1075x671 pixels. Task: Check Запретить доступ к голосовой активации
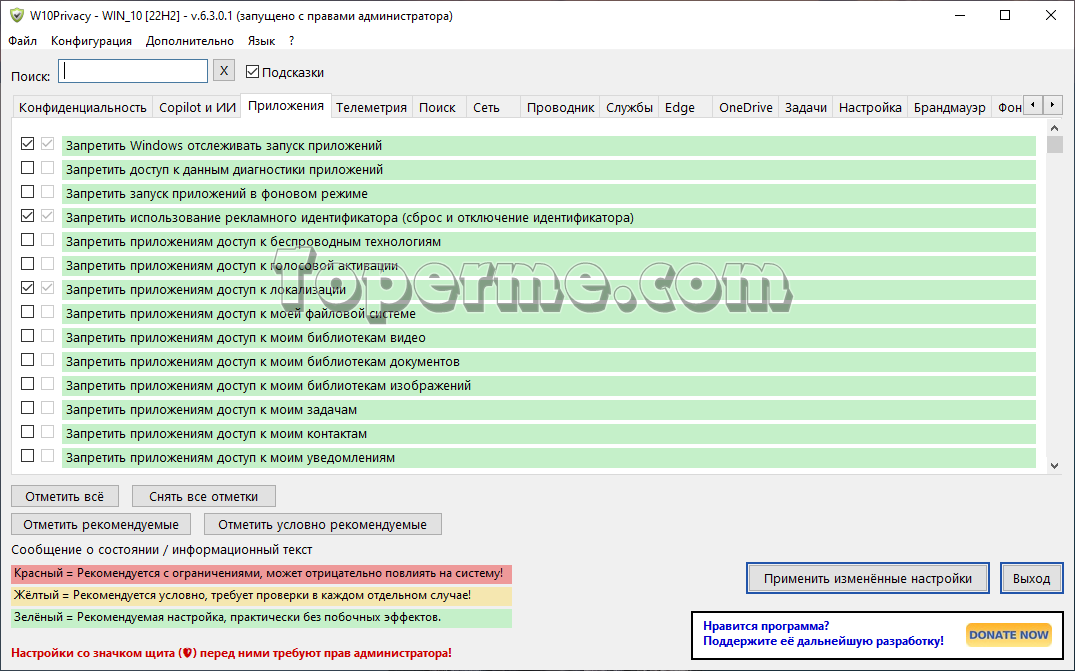(x=27, y=264)
